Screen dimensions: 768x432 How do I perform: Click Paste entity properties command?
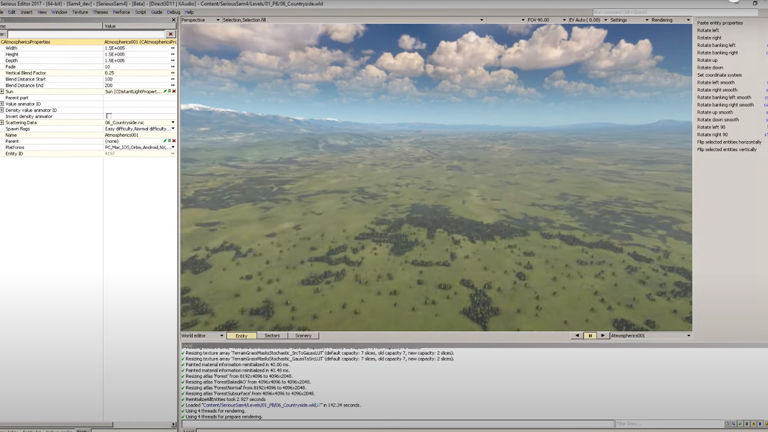click(x=720, y=23)
